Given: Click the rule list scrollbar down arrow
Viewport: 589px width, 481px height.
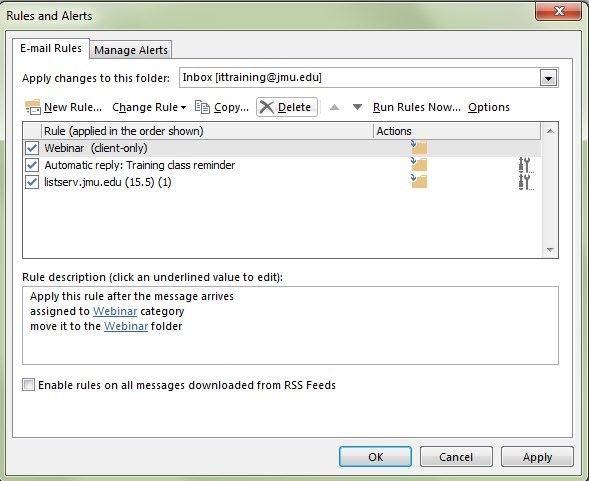Looking at the screenshot, I should [550, 250].
